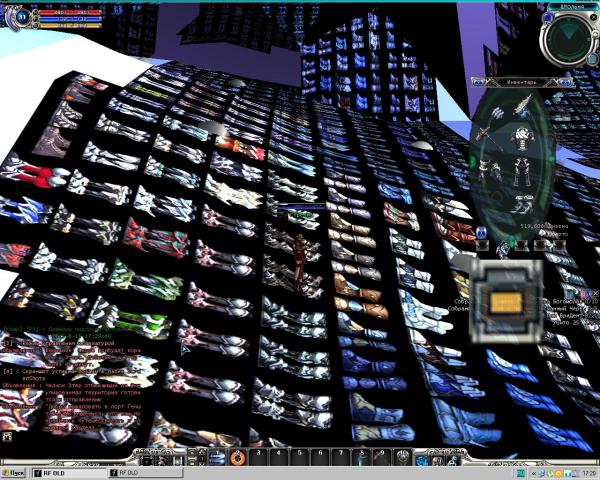Click the minimap location name header
Image resolution: width=600 pixels, height=480 pixels.
[571, 7]
